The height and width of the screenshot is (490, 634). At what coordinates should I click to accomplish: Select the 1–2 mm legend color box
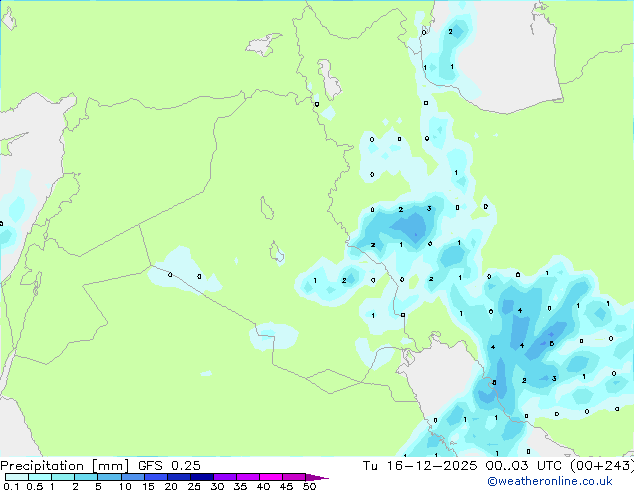(63, 477)
